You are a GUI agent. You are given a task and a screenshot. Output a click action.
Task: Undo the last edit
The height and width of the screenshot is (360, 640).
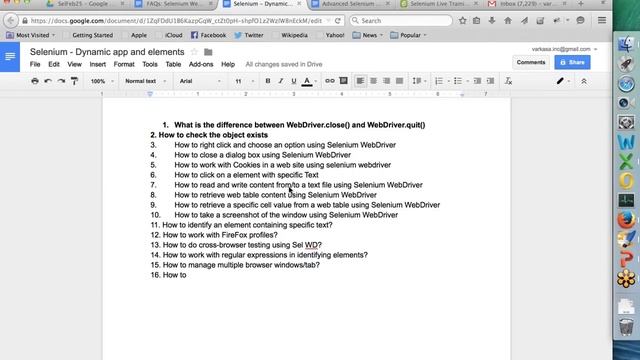click(x=48, y=81)
